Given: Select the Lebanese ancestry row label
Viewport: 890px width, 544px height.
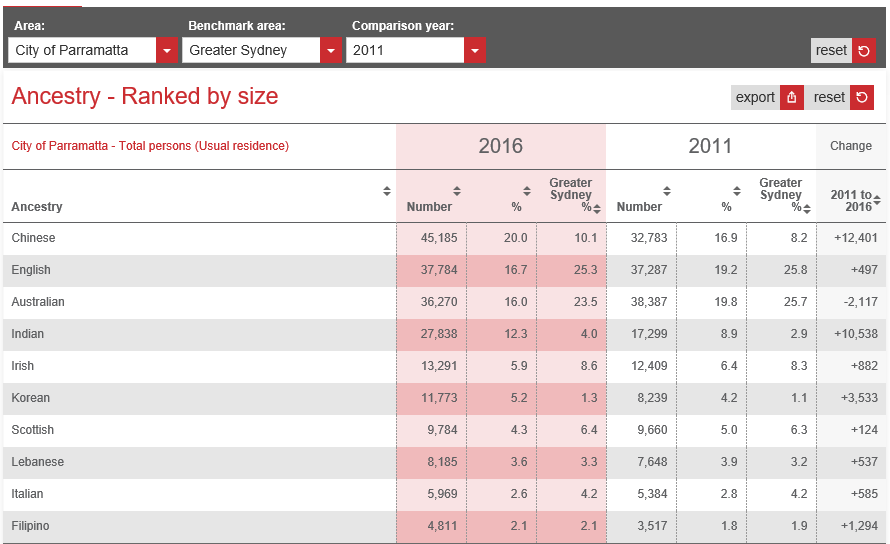Looking at the screenshot, I should pos(37,462).
